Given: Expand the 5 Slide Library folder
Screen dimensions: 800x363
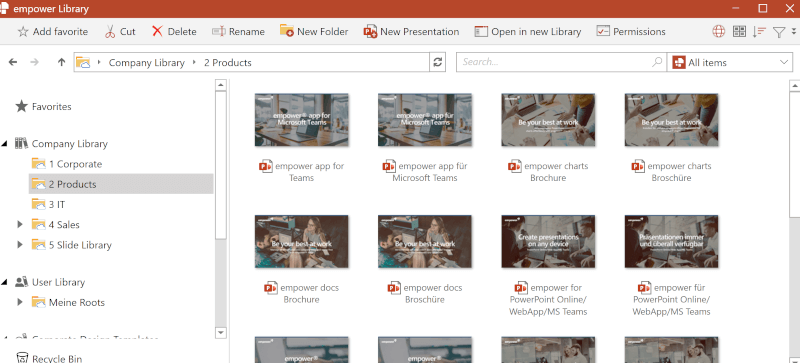Looking at the screenshot, I should pos(20,245).
